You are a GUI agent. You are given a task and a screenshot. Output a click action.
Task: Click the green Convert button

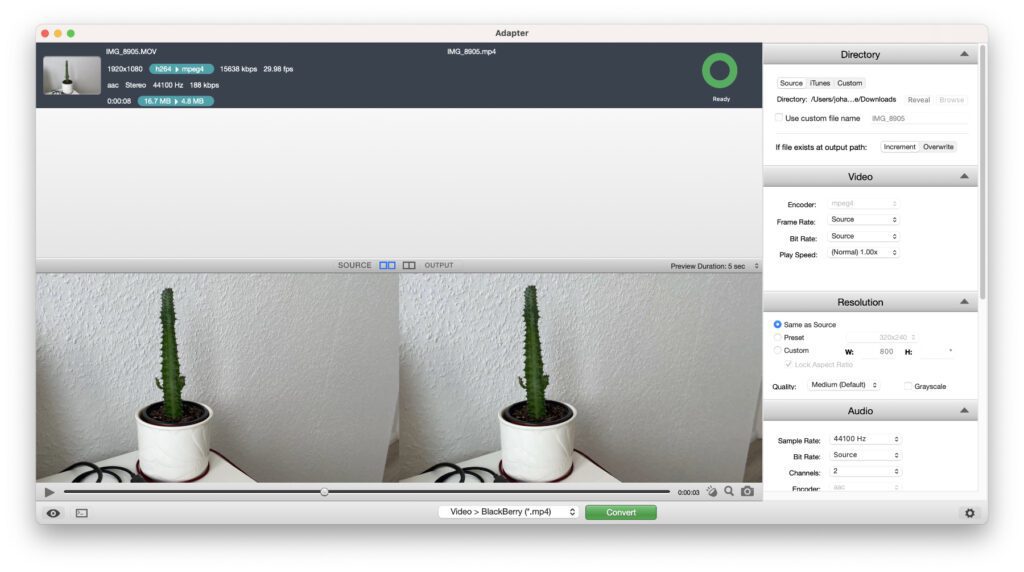click(x=620, y=512)
